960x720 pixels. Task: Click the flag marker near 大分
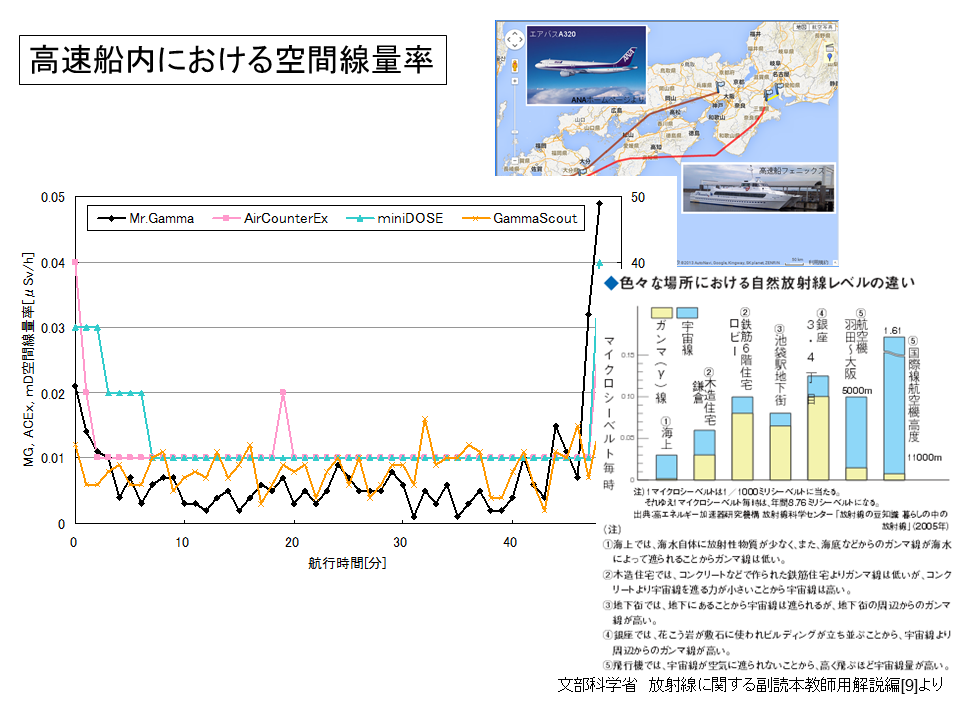point(583,171)
